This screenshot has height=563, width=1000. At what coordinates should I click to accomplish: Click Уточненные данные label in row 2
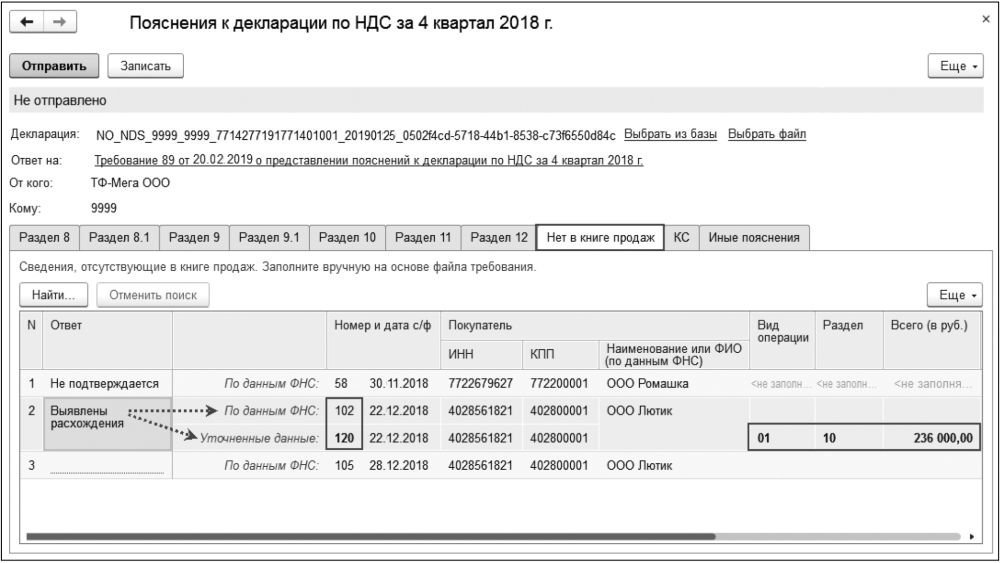(x=259, y=438)
